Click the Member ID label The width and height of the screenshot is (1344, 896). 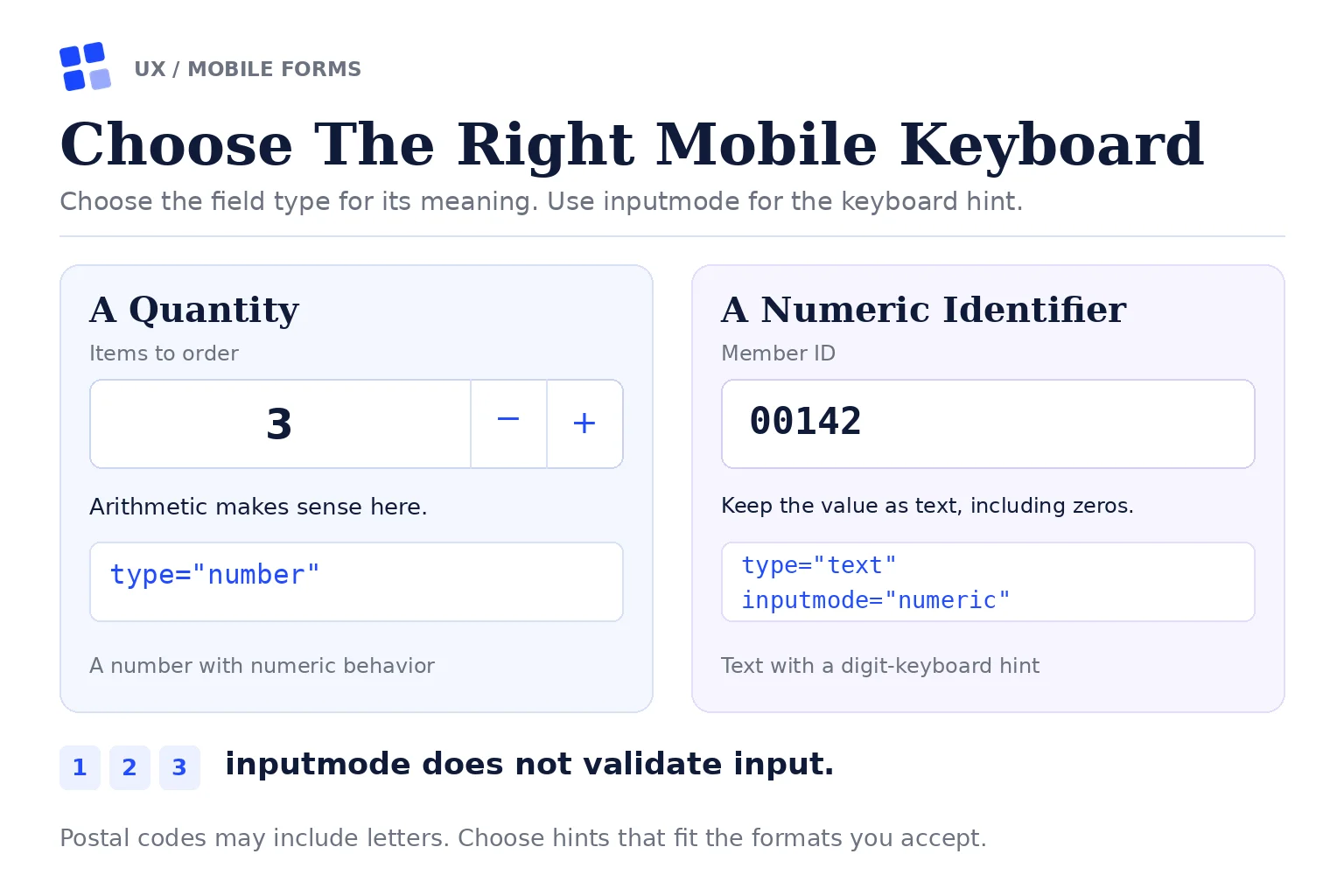[778, 353]
